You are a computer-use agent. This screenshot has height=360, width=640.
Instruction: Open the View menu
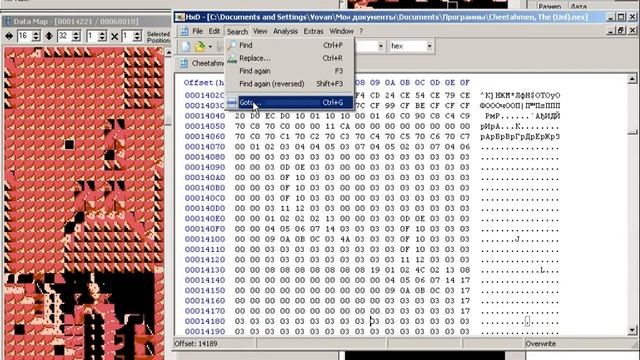click(x=260, y=31)
